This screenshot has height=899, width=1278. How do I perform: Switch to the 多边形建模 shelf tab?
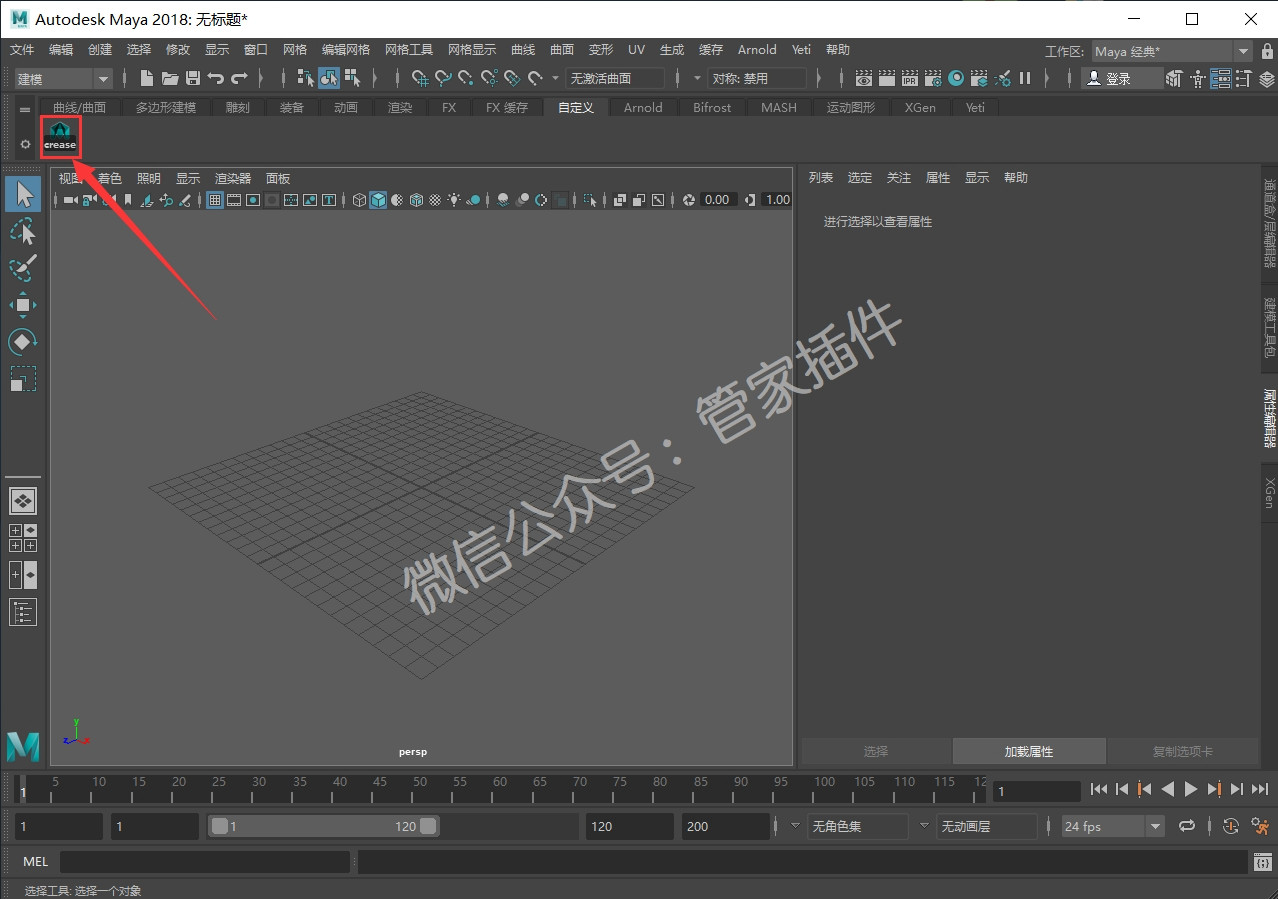[x=166, y=108]
